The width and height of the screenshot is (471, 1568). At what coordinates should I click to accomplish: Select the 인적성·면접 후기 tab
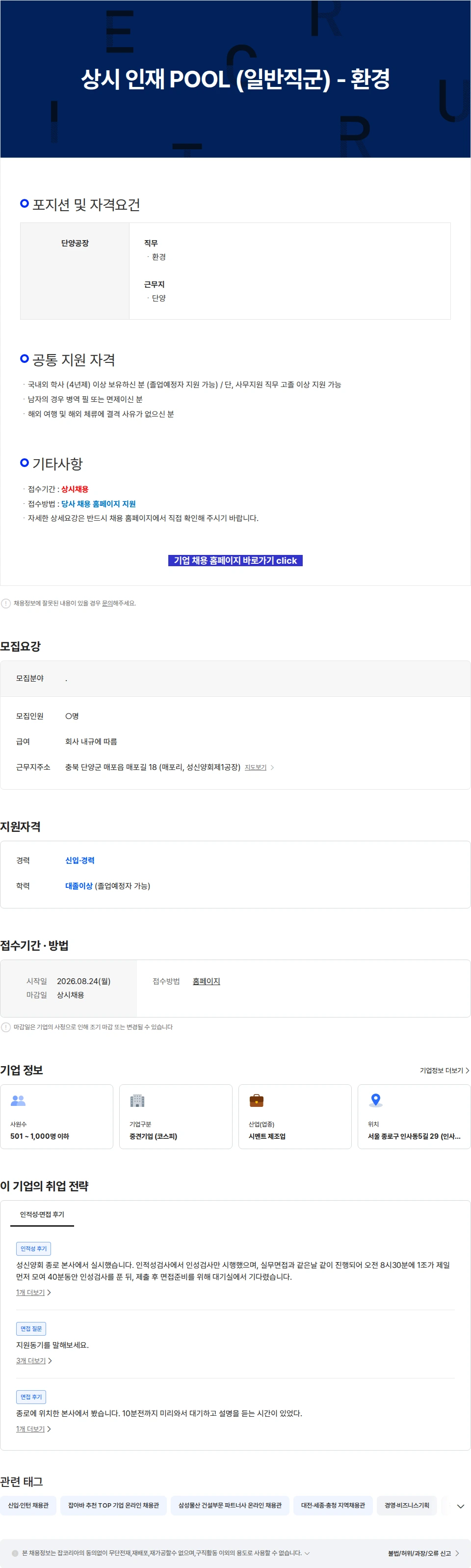[x=42, y=1214]
